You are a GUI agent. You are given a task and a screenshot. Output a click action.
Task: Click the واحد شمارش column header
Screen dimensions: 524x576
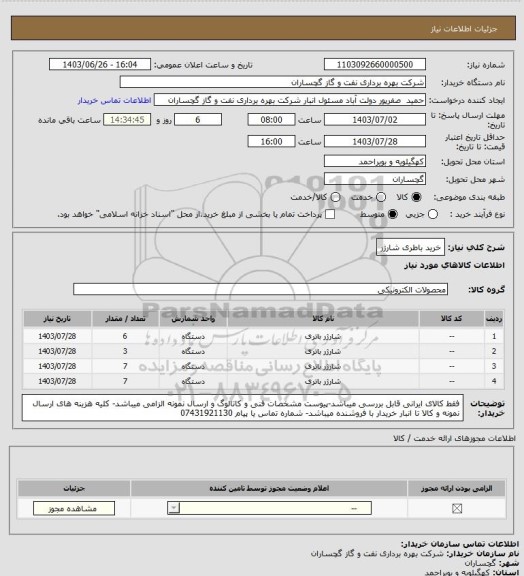[x=193, y=319]
